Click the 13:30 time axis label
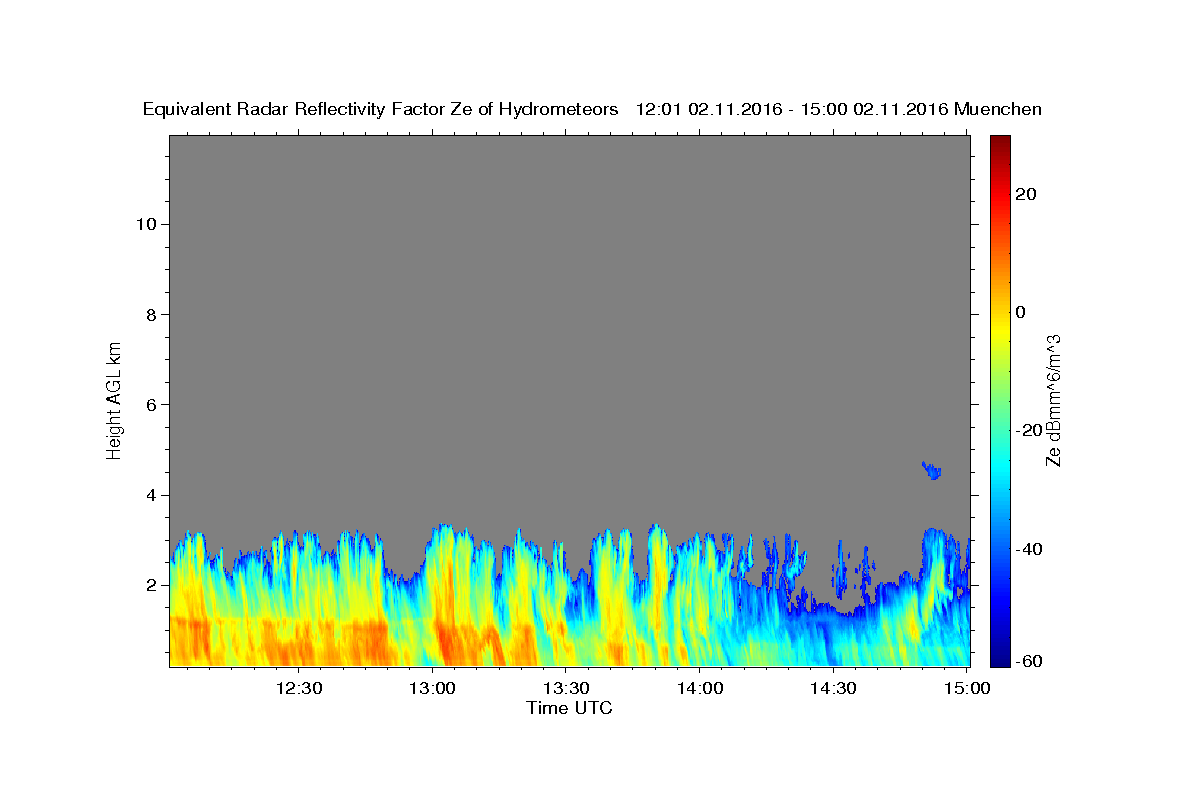This screenshot has height=800, width=1200. click(567, 688)
